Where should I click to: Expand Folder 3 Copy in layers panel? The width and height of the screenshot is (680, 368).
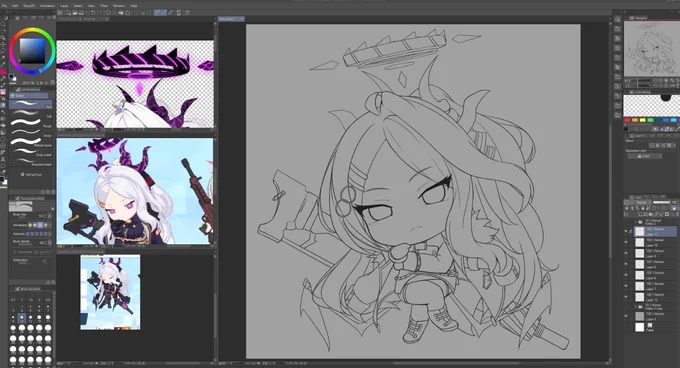(x=636, y=306)
